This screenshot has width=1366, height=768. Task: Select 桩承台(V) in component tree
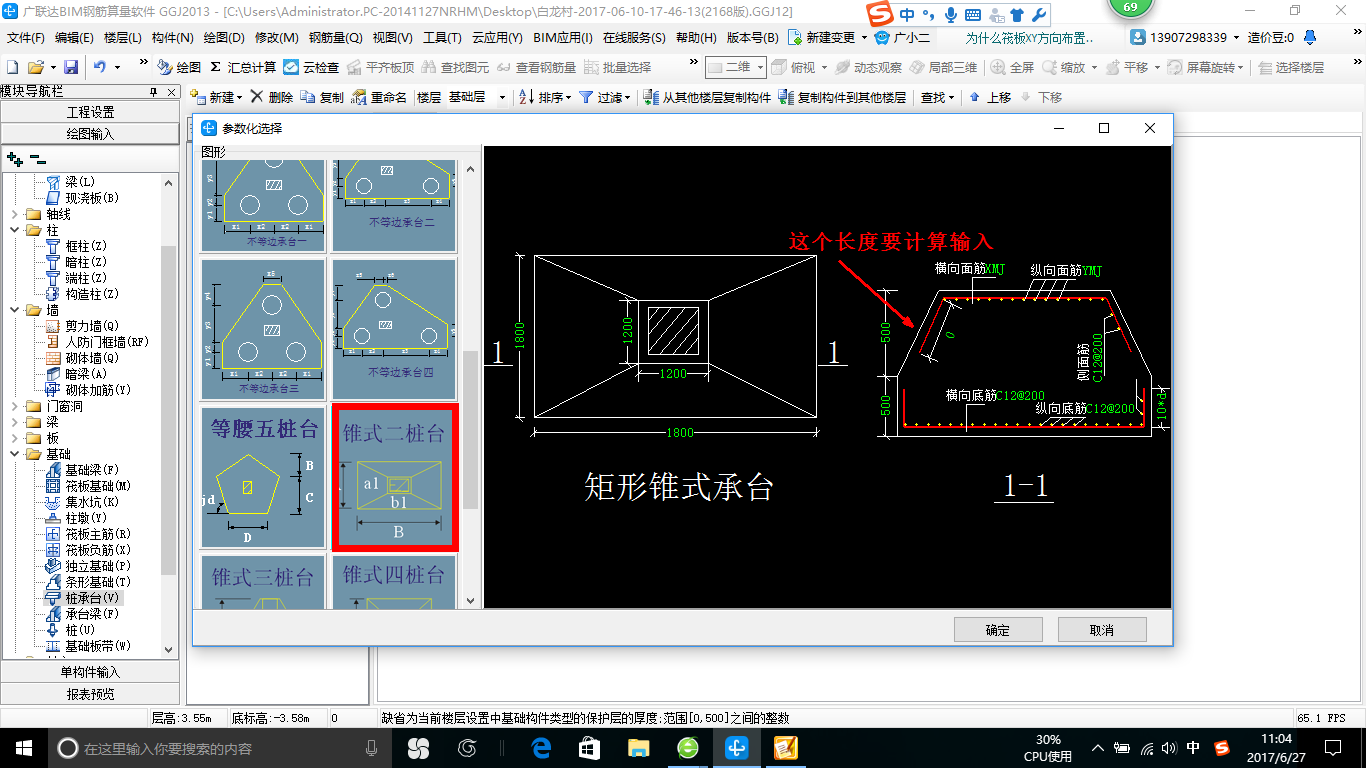click(x=92, y=598)
